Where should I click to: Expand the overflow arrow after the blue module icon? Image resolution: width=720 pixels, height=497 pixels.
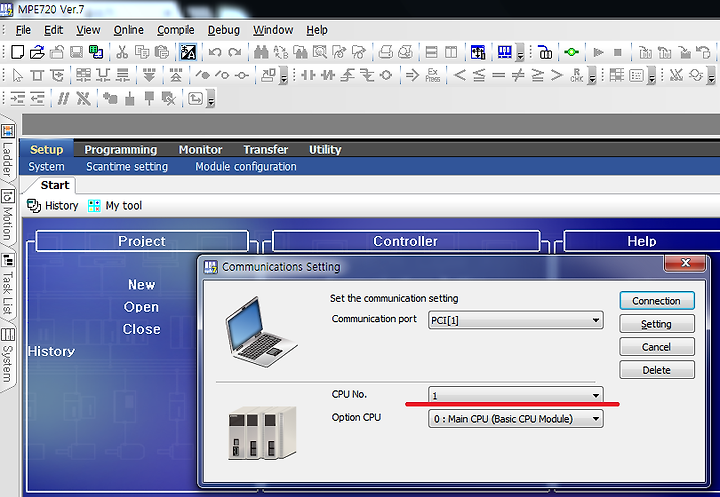[520, 53]
